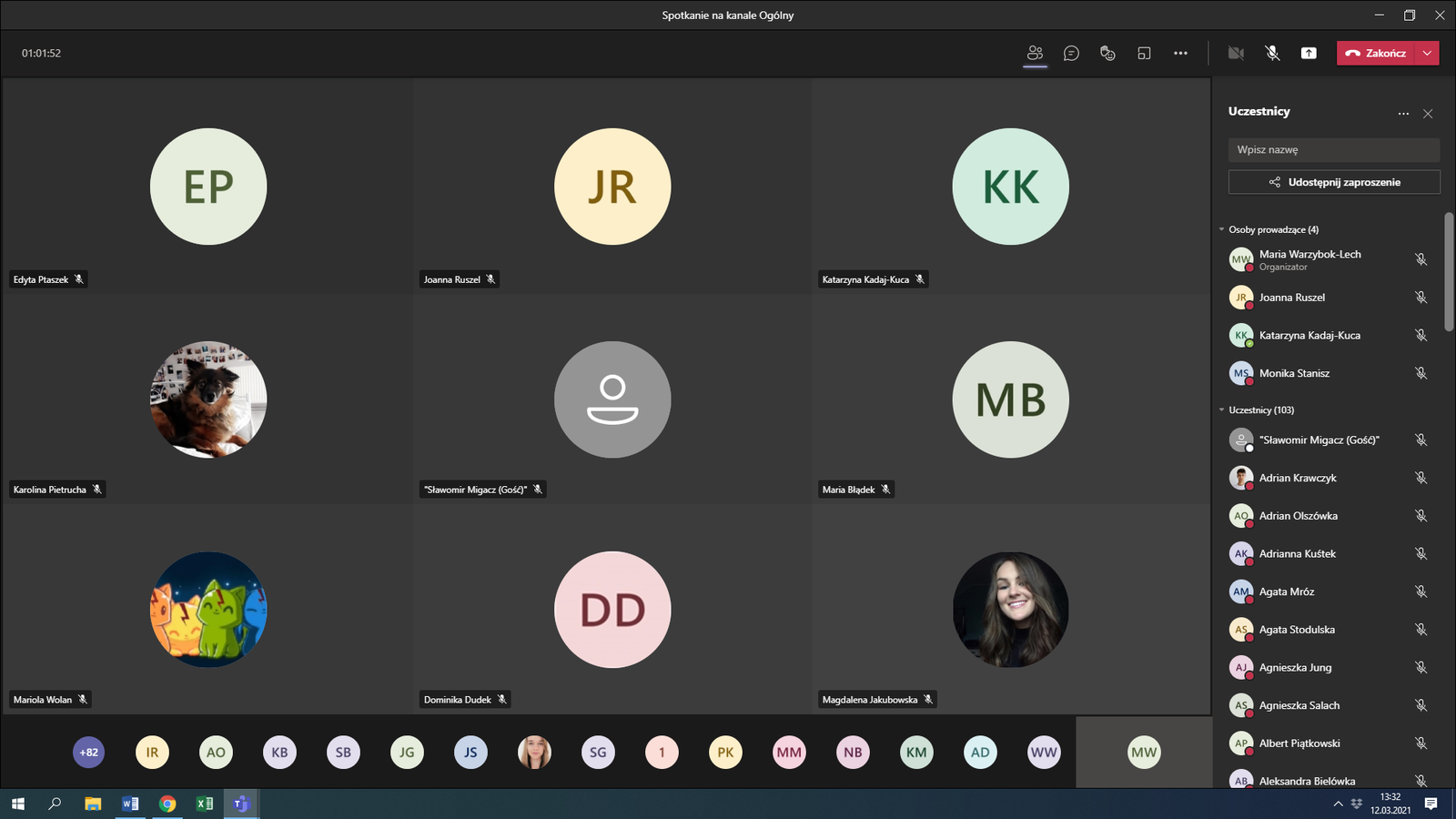Click mute icon next to Adrian Krawczyk
Screen dimensions: 1456x819
[1421, 478]
